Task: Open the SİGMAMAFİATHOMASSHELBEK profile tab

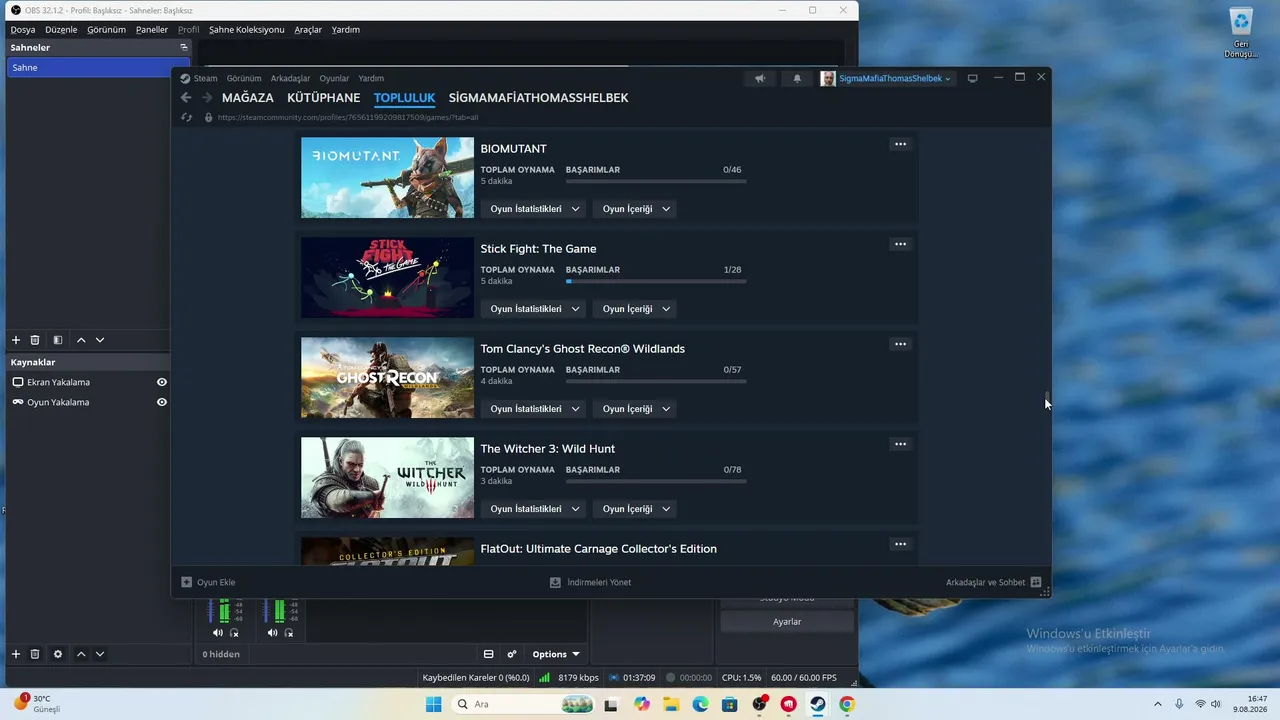Action: pos(538,98)
